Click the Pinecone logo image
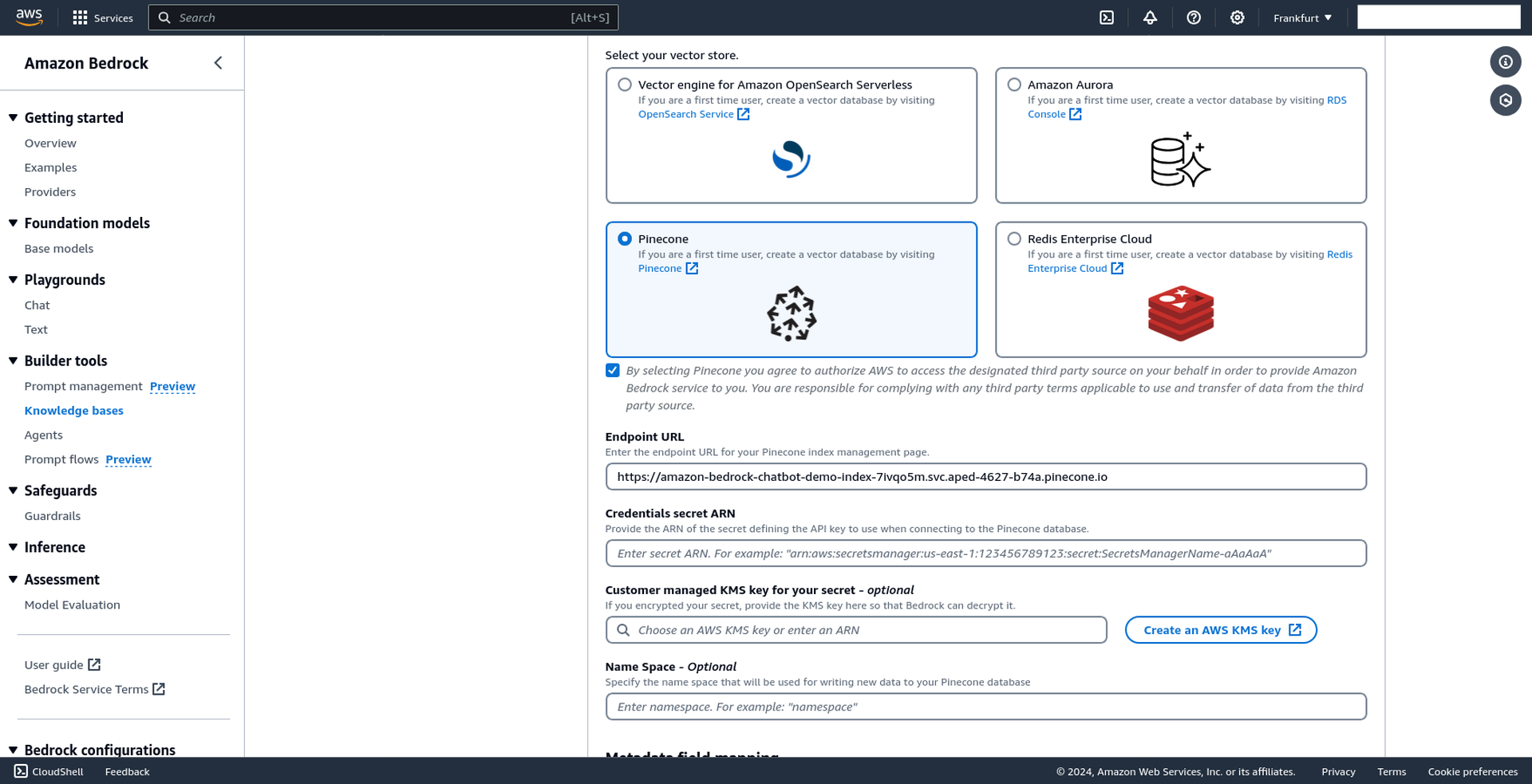1532x784 pixels. [x=792, y=313]
